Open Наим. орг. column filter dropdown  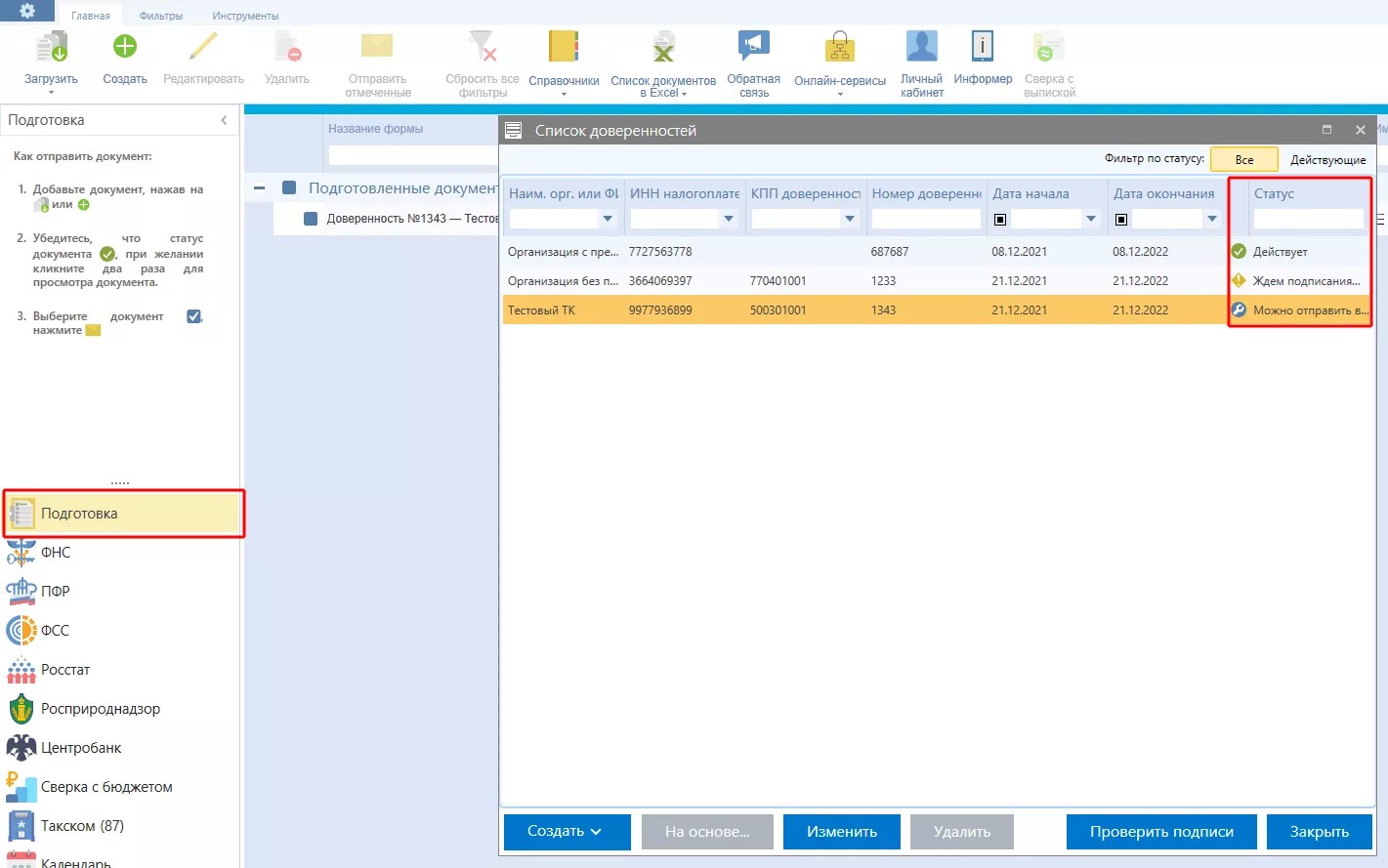coord(608,219)
